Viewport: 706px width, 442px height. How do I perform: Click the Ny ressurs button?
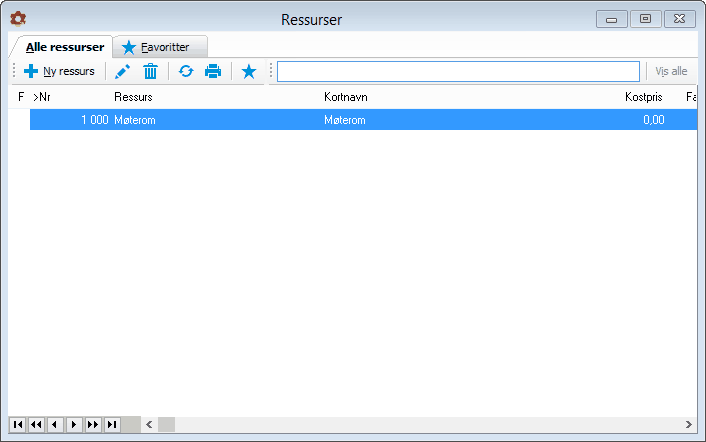click(x=59, y=71)
